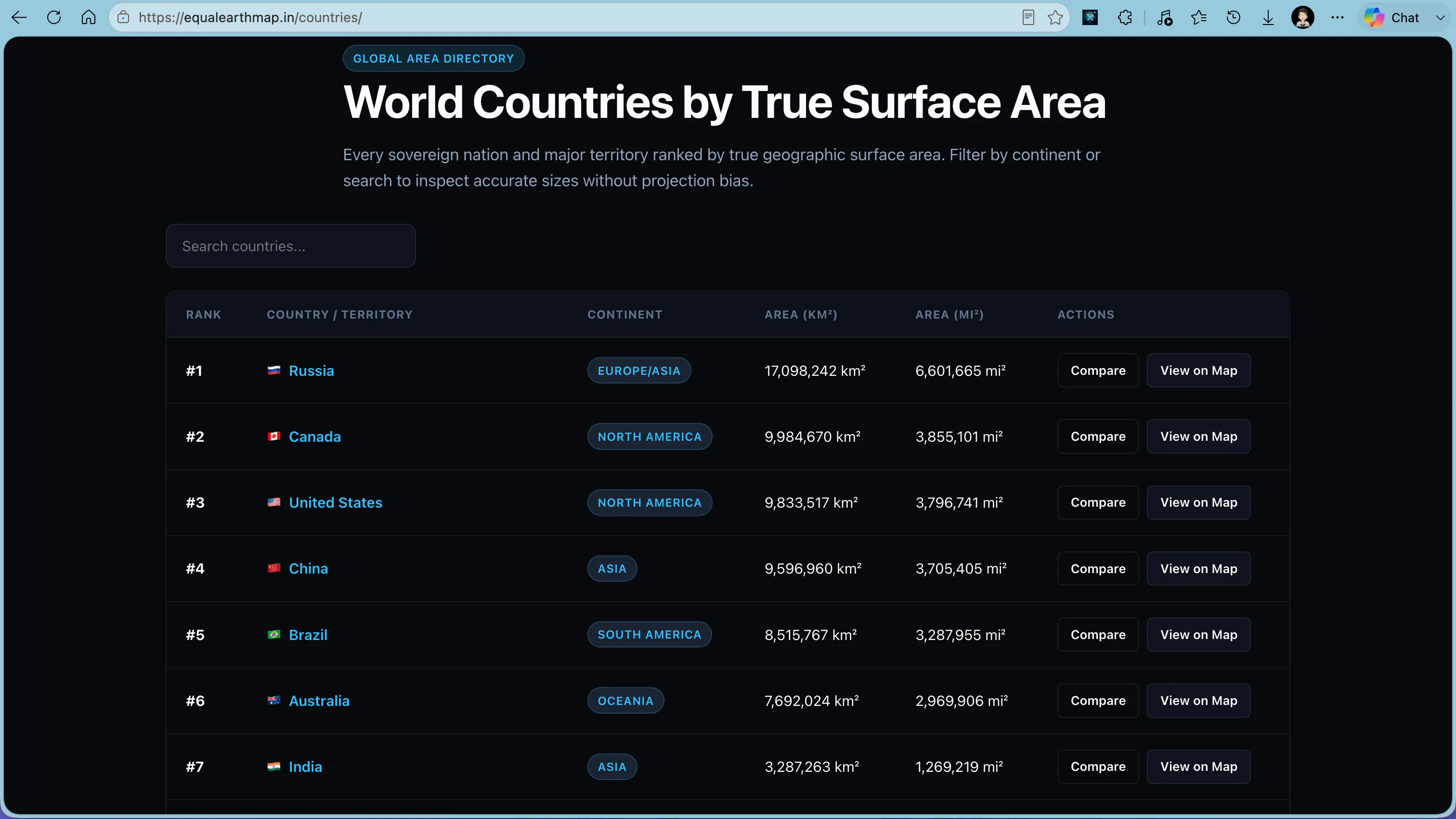1456x819 pixels.
Task: Click the China flag icon
Action: click(273, 568)
